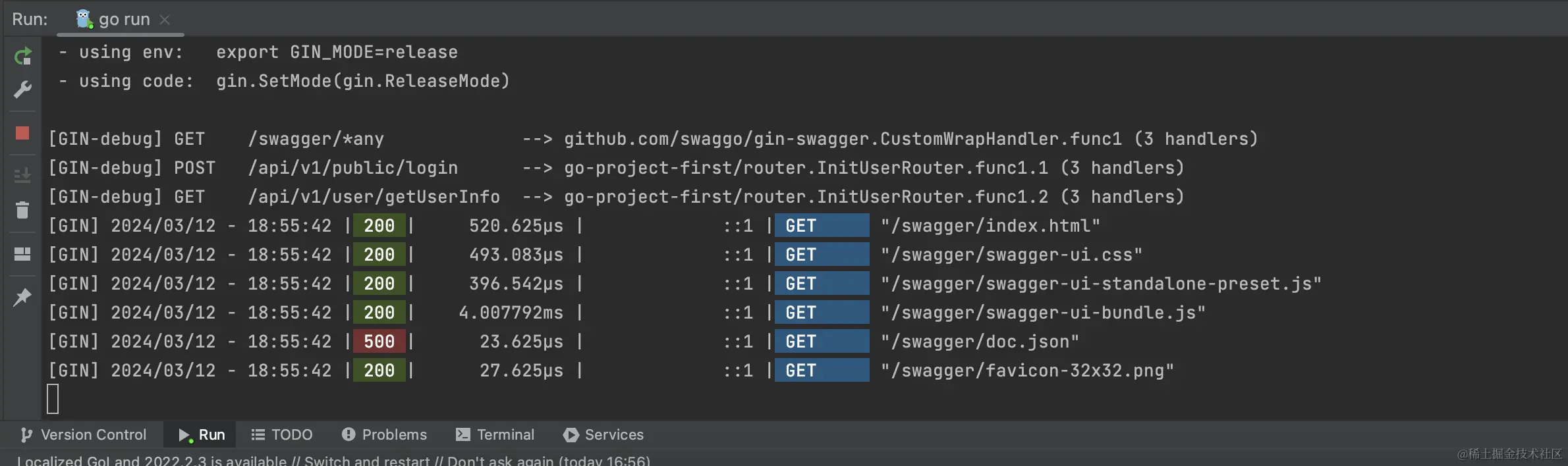
Task: Open Version Control tool window
Action: (83, 435)
